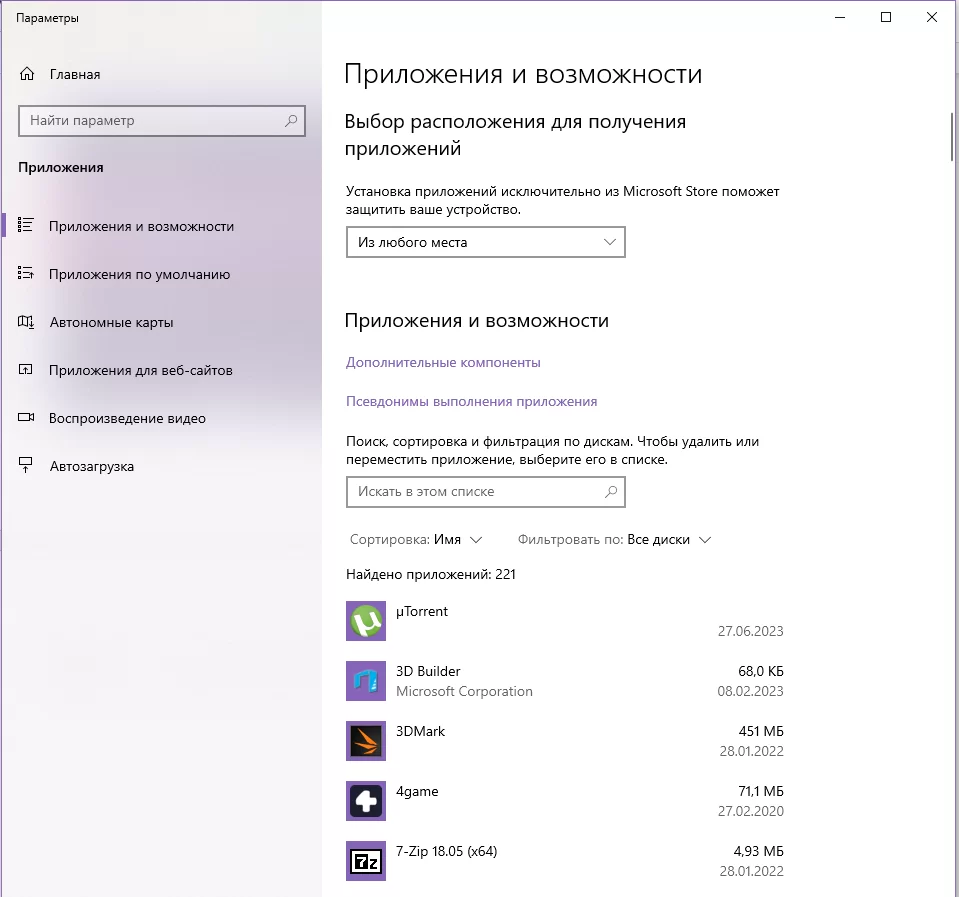The image size is (959, 897).
Task: Click the Автономные карты map icon
Action: (27, 322)
